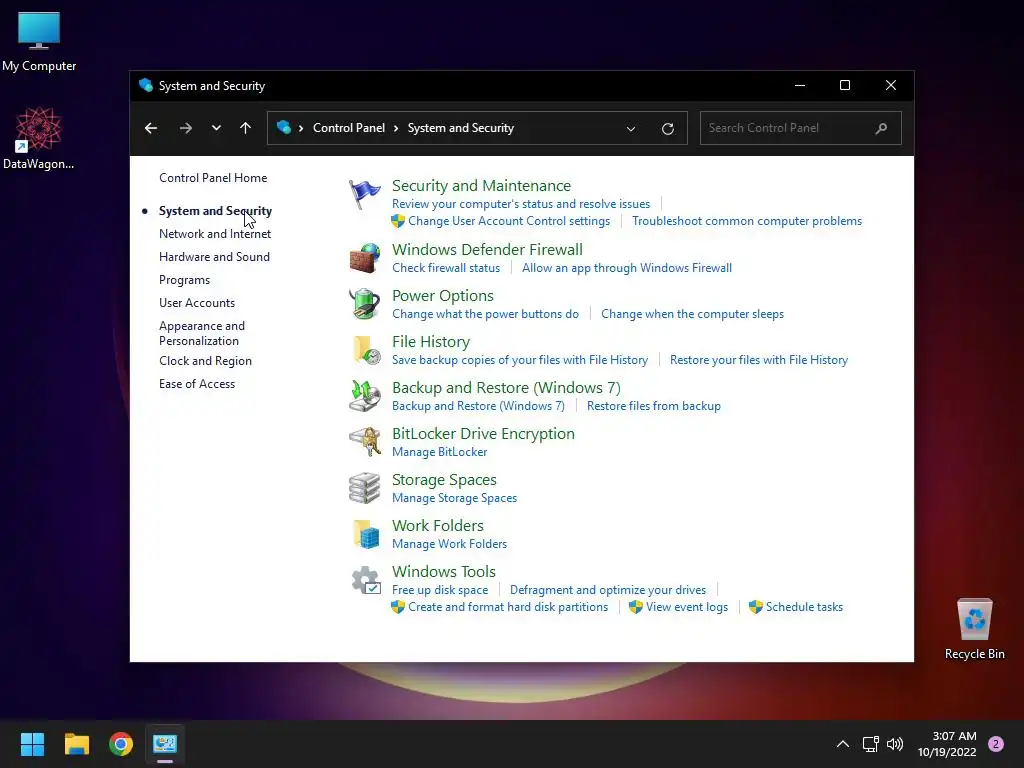The height and width of the screenshot is (768, 1024).
Task: Click the Backup and Restore drive icon
Action: [x=364, y=396]
